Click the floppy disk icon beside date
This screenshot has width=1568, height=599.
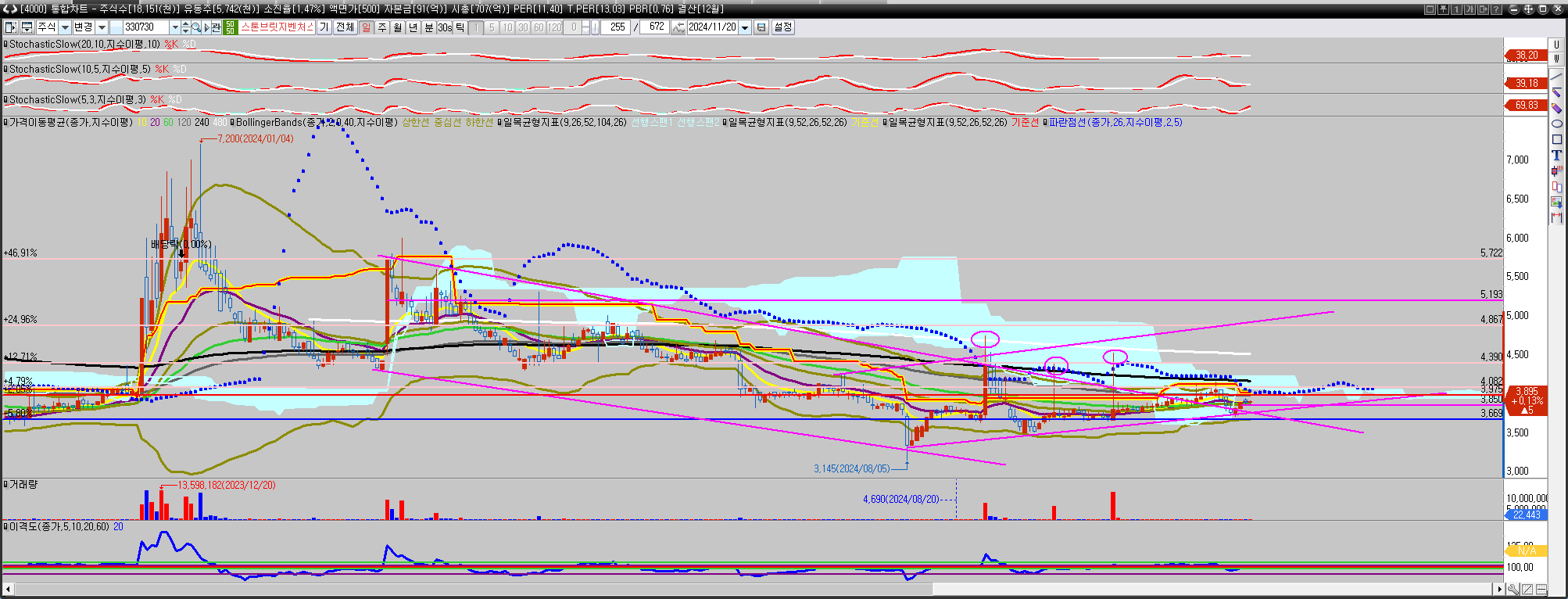(x=761, y=27)
